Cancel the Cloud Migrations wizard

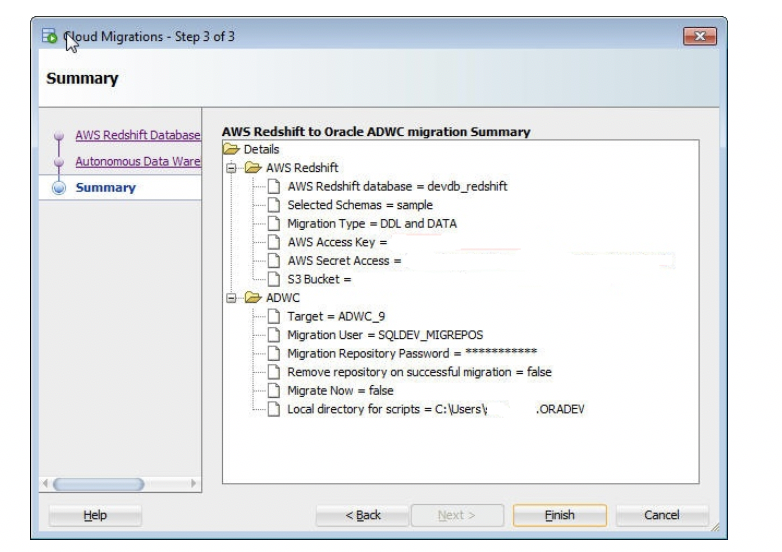(662, 515)
